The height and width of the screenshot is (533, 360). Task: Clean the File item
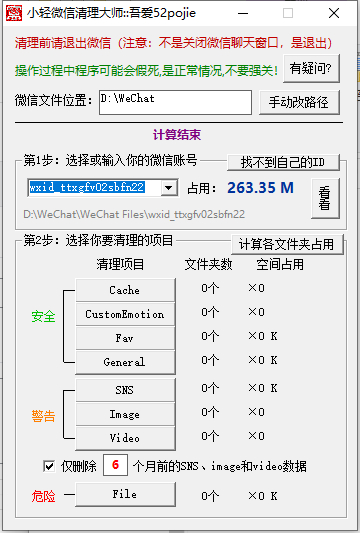coord(125,494)
